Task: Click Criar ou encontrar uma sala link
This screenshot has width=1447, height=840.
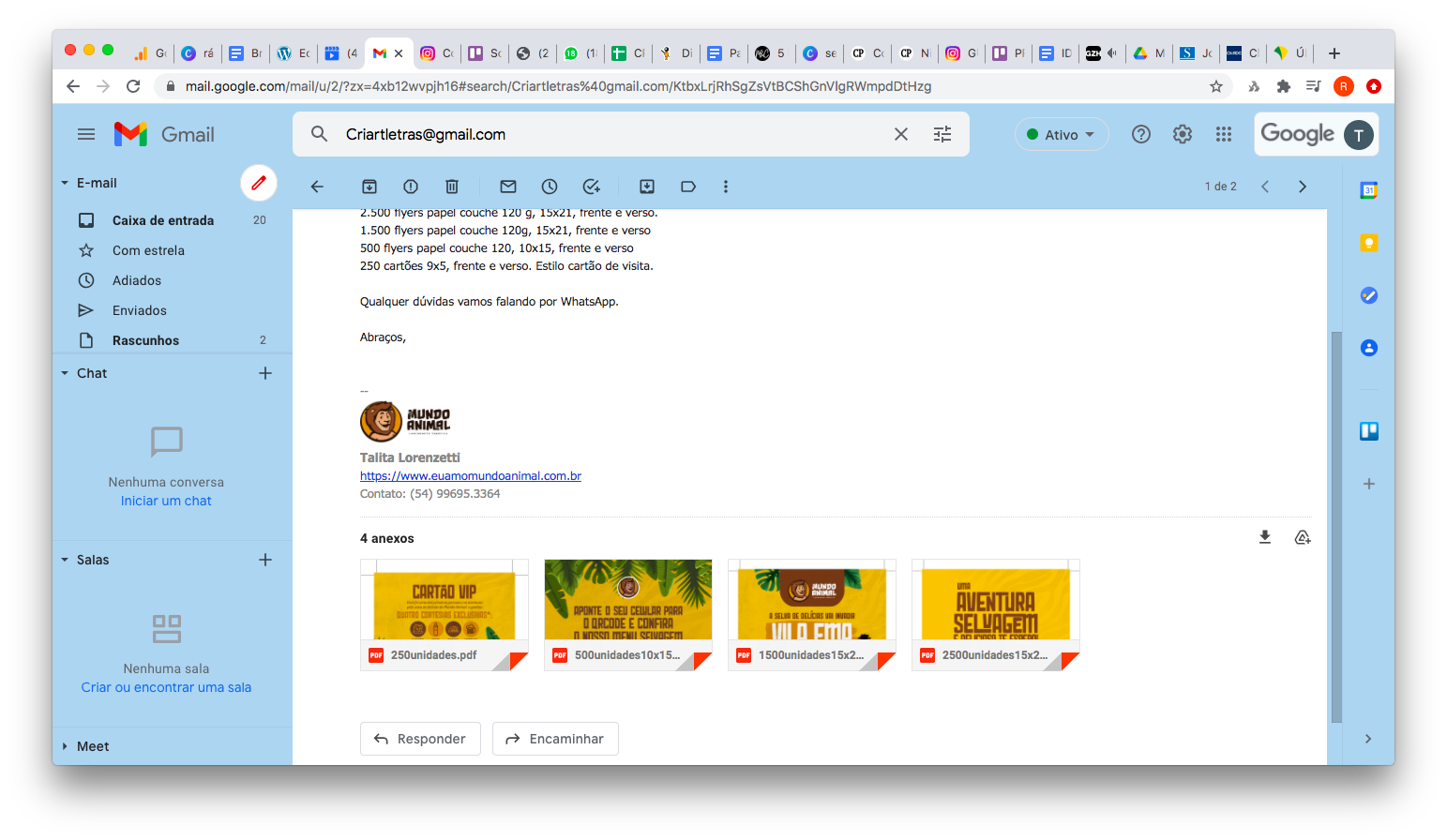Action: [x=166, y=687]
